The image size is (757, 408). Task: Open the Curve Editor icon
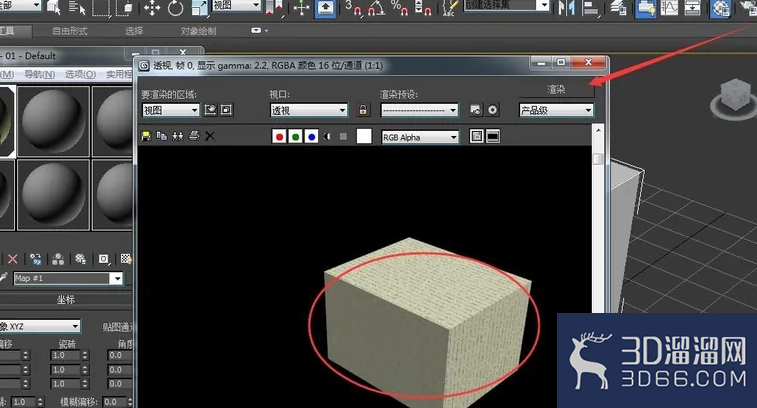pyautogui.click(x=669, y=8)
